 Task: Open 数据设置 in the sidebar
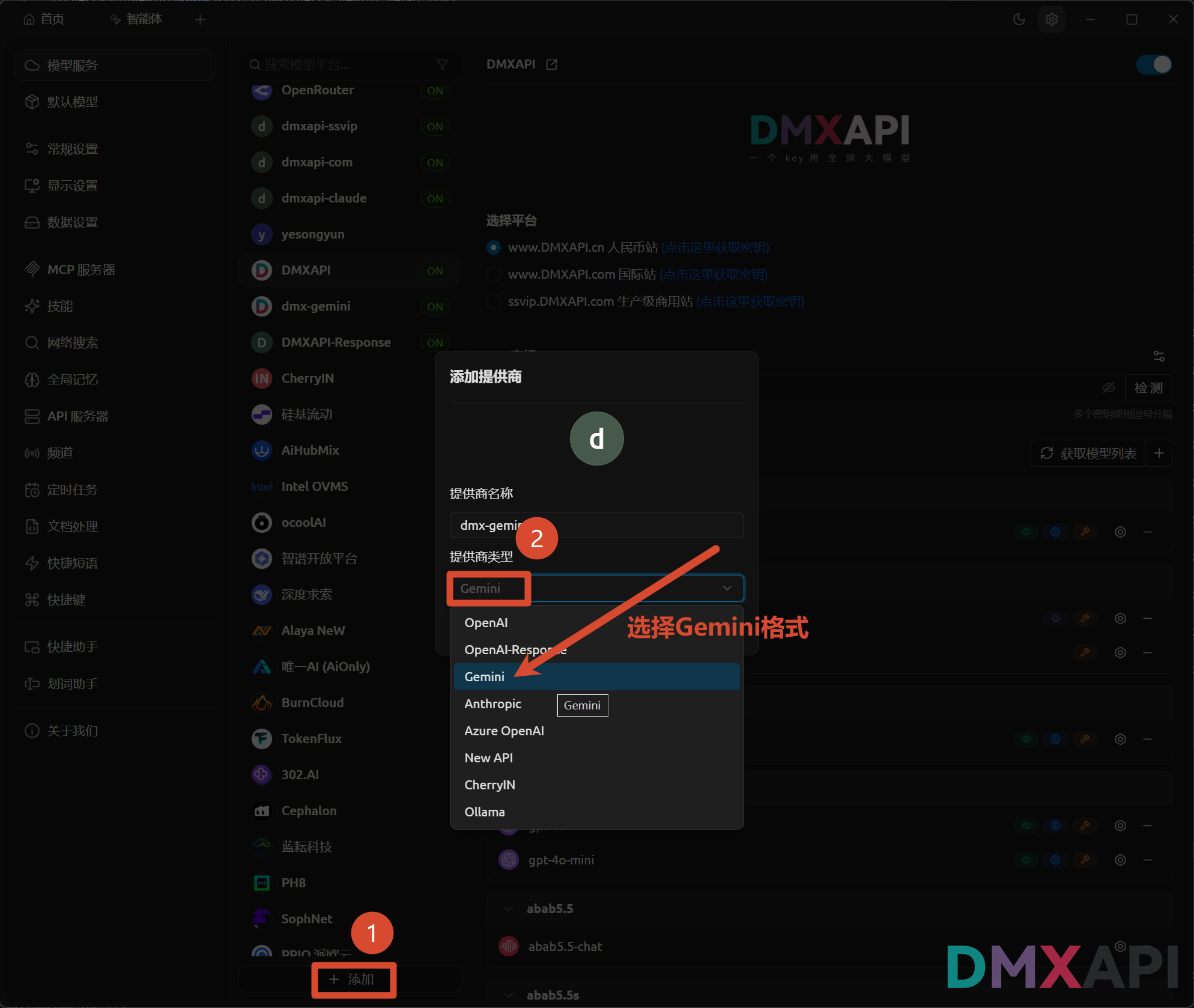[115, 222]
